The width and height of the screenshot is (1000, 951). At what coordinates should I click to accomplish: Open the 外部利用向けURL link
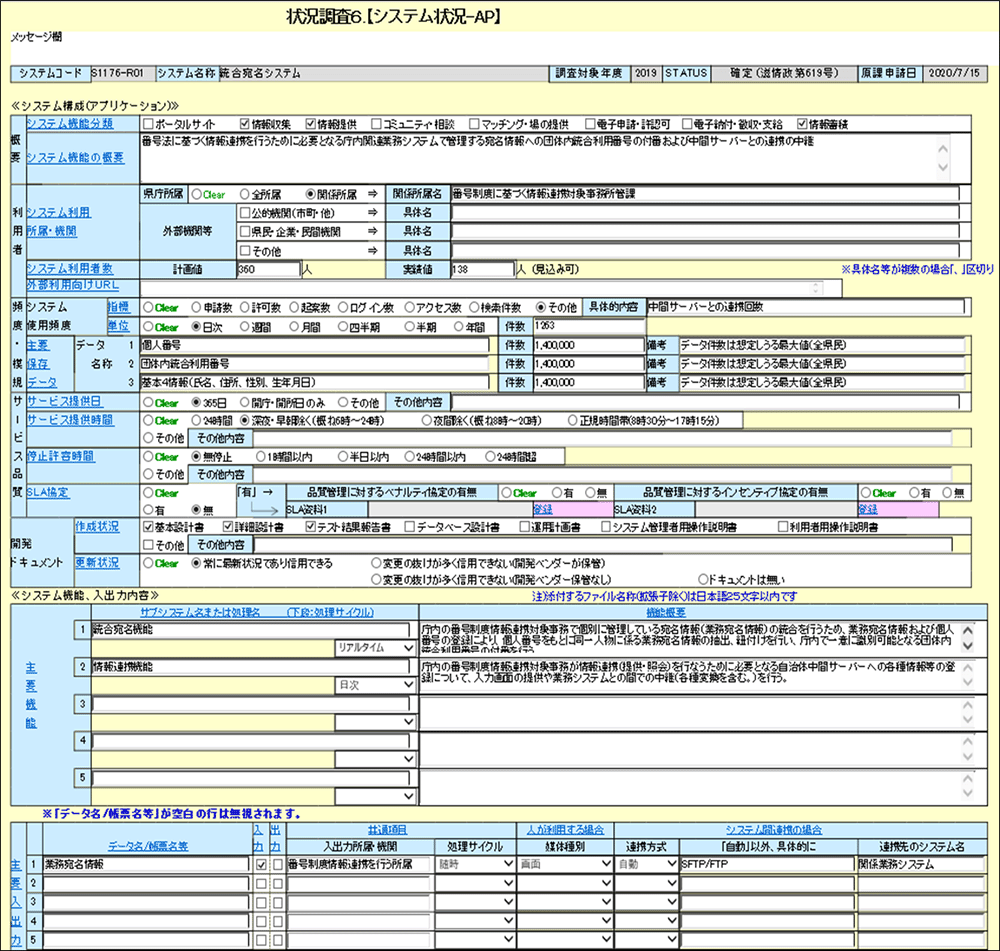tap(72, 284)
